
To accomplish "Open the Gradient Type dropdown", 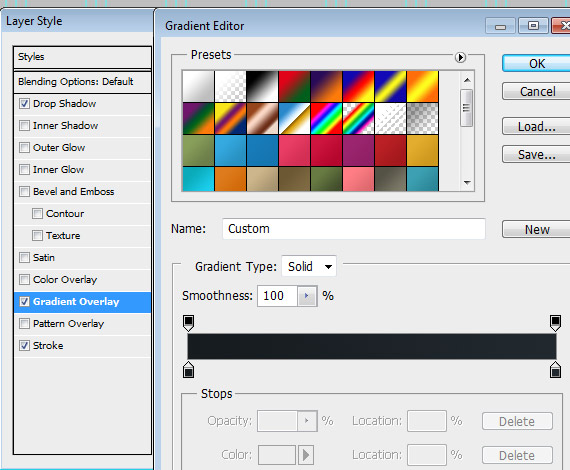I will 309,266.
